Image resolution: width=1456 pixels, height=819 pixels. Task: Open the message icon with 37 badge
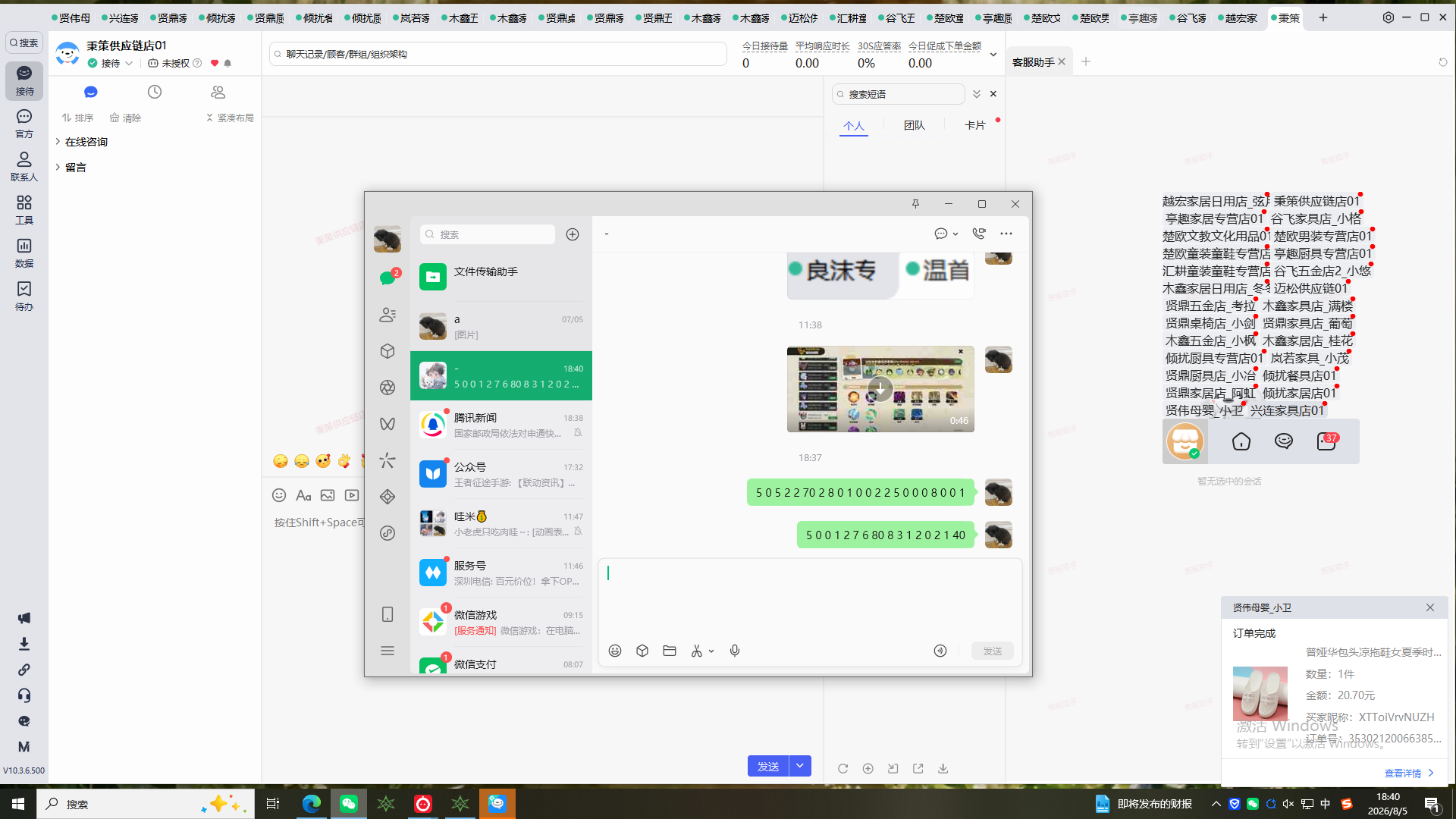[1327, 441]
